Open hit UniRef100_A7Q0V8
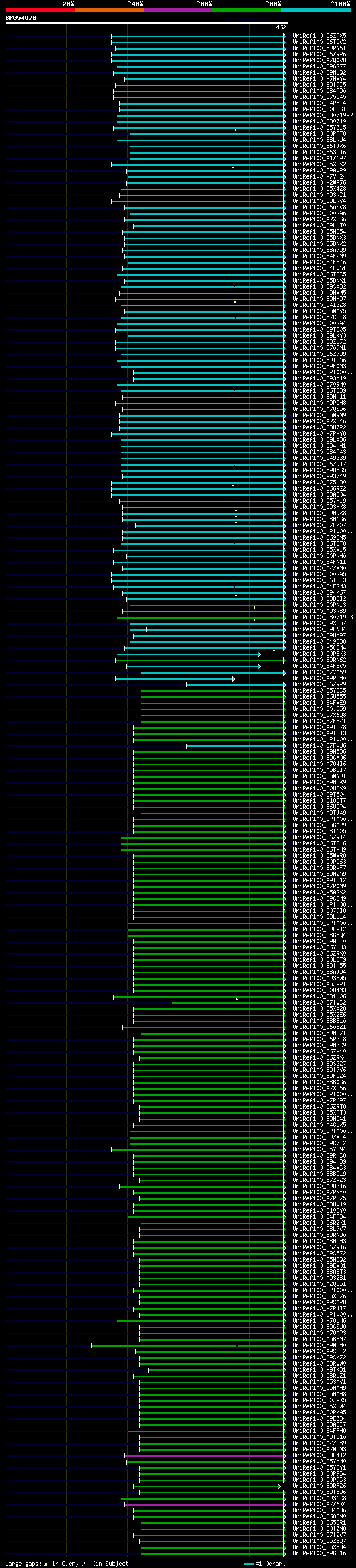This screenshot has height=1568, width=356. [319, 60]
